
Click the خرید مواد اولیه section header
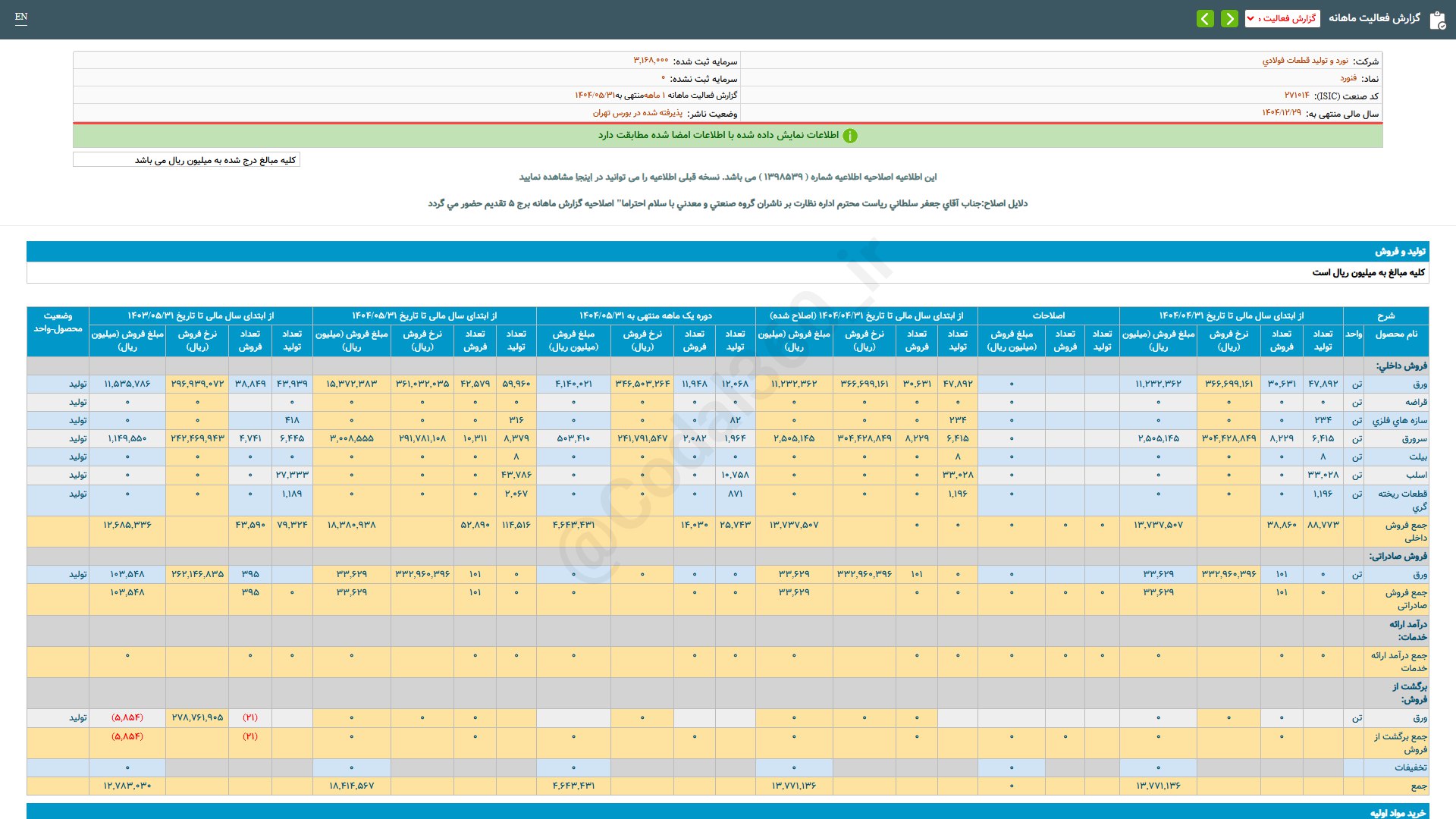(1397, 812)
